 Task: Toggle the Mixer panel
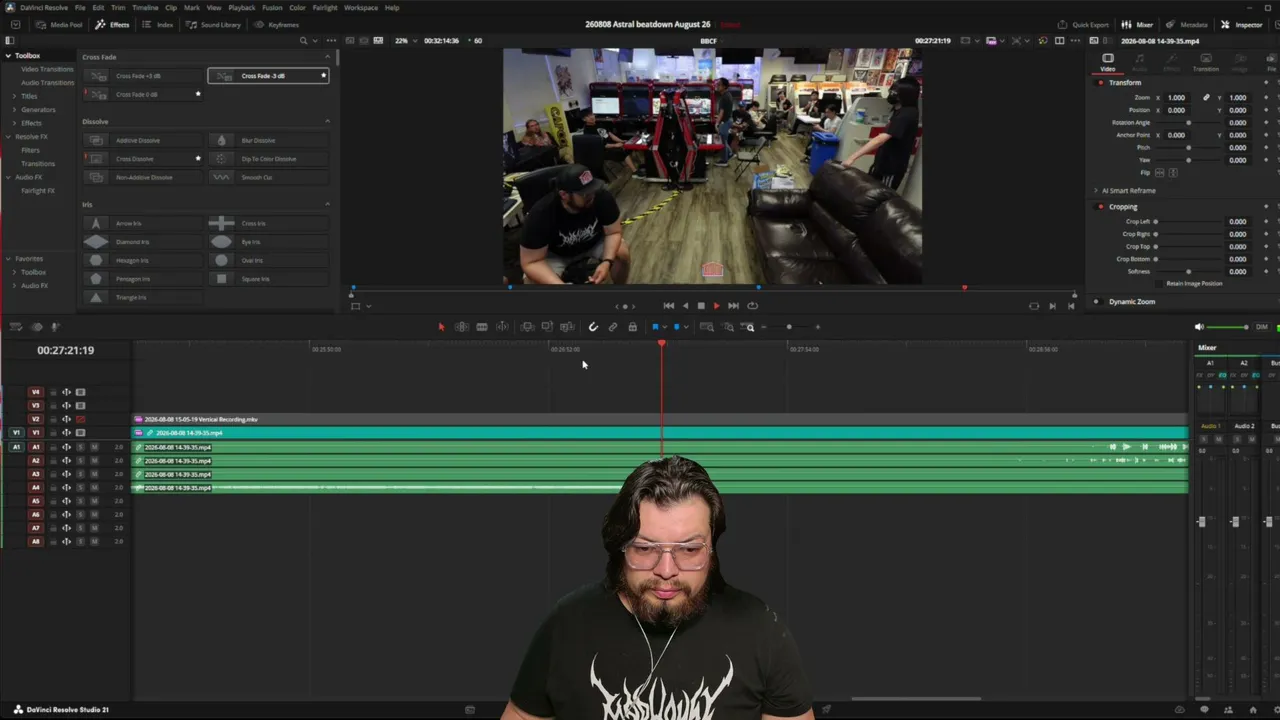pyautogui.click(x=1137, y=24)
